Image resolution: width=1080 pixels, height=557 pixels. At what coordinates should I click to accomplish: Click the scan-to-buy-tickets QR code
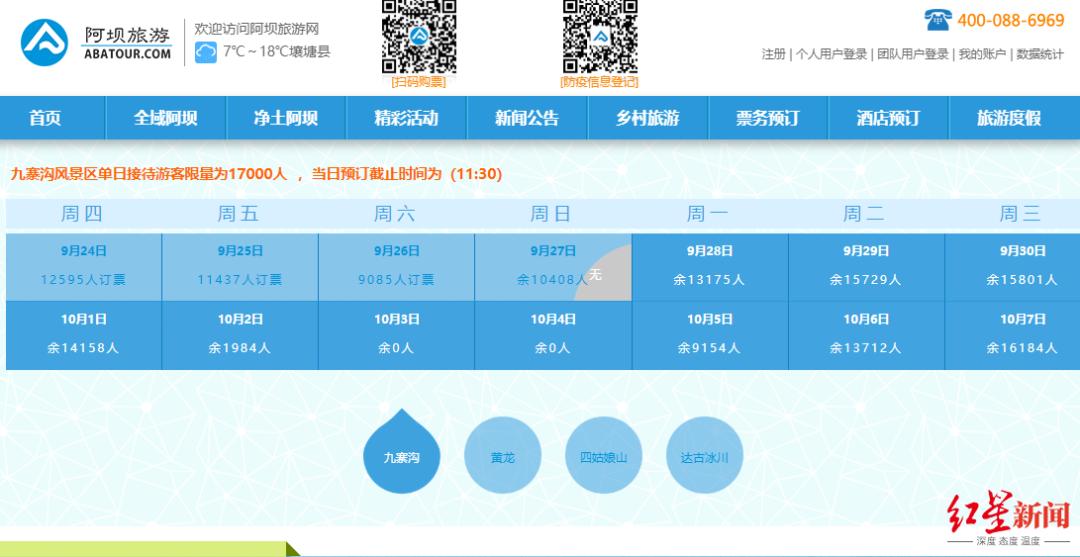419,36
